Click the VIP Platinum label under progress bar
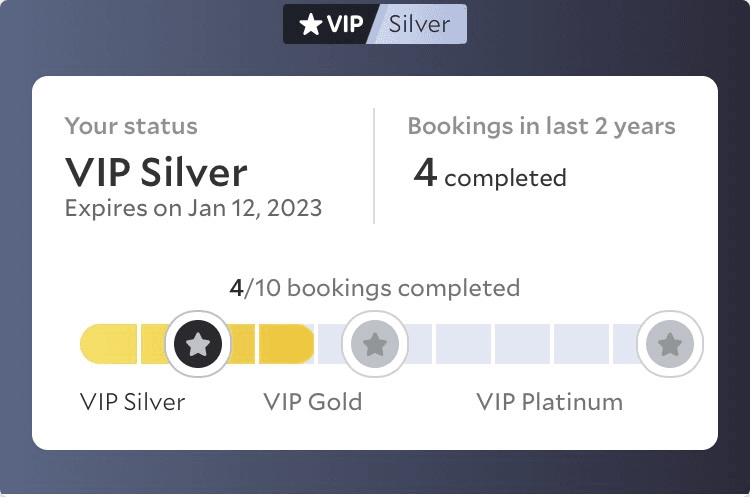The image size is (750, 497). (x=550, y=402)
